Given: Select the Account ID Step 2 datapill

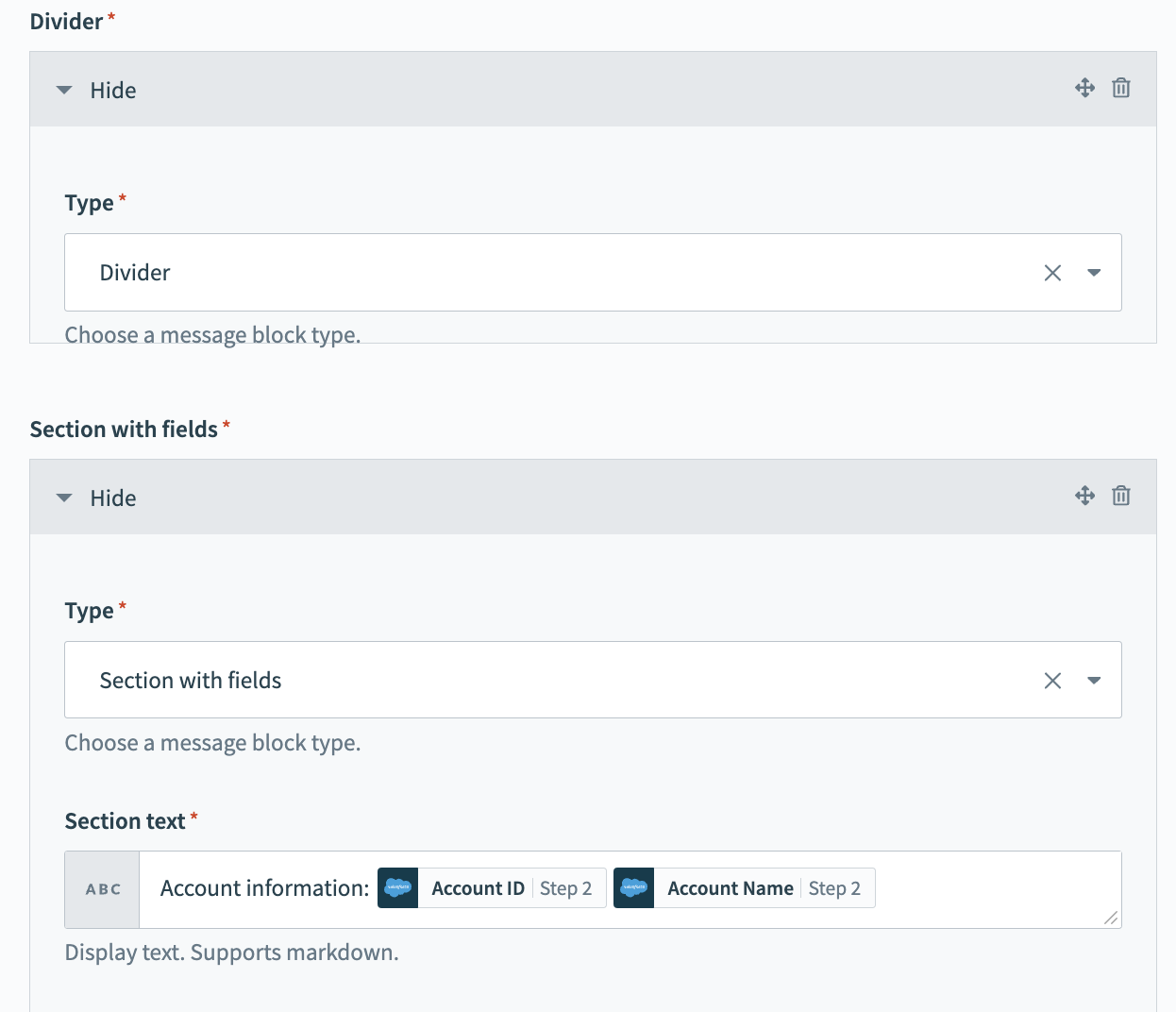Looking at the screenshot, I should pos(511,888).
